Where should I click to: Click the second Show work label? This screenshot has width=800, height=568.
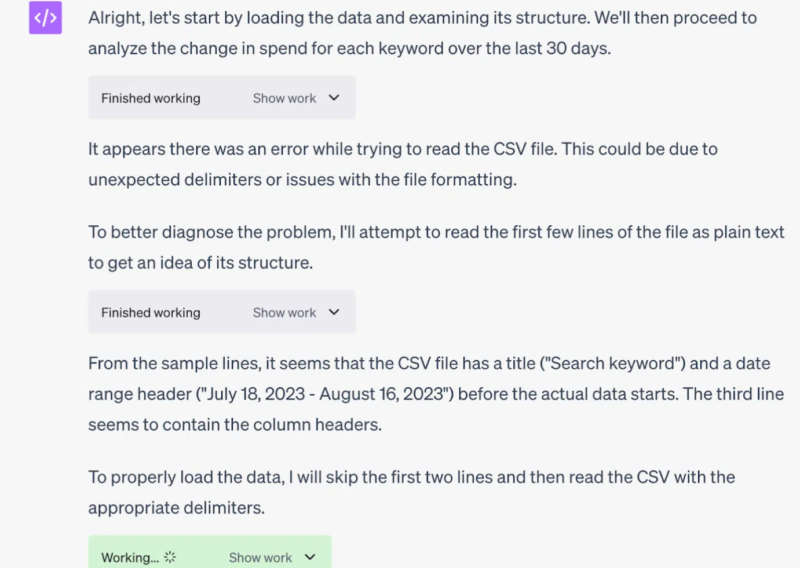[x=284, y=312]
